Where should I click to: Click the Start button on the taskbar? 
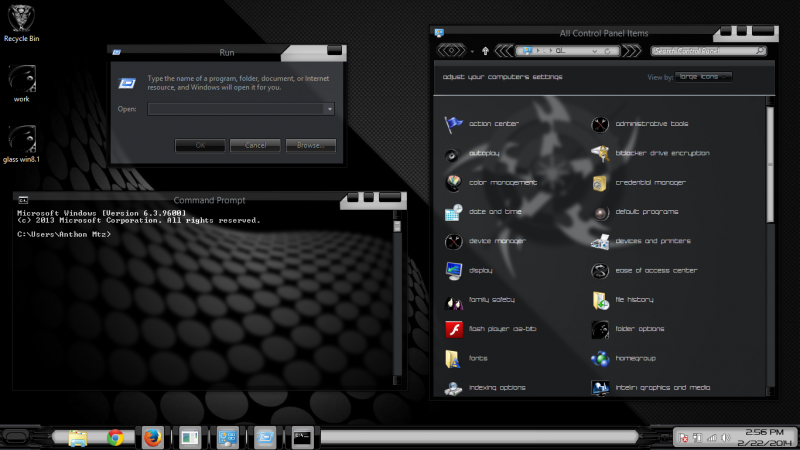click(17, 437)
